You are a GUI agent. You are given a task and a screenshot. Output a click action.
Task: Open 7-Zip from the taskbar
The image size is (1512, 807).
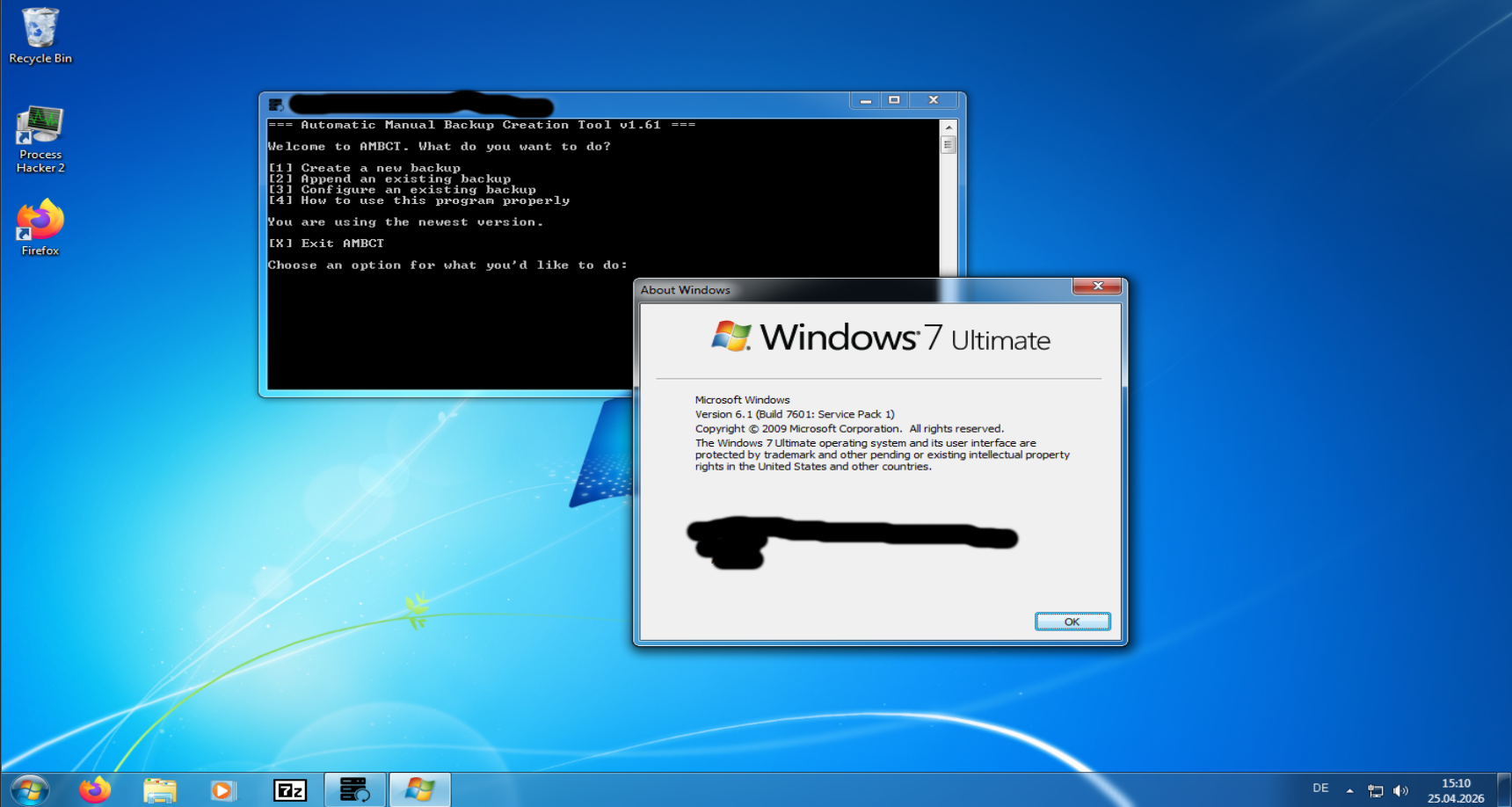(289, 790)
